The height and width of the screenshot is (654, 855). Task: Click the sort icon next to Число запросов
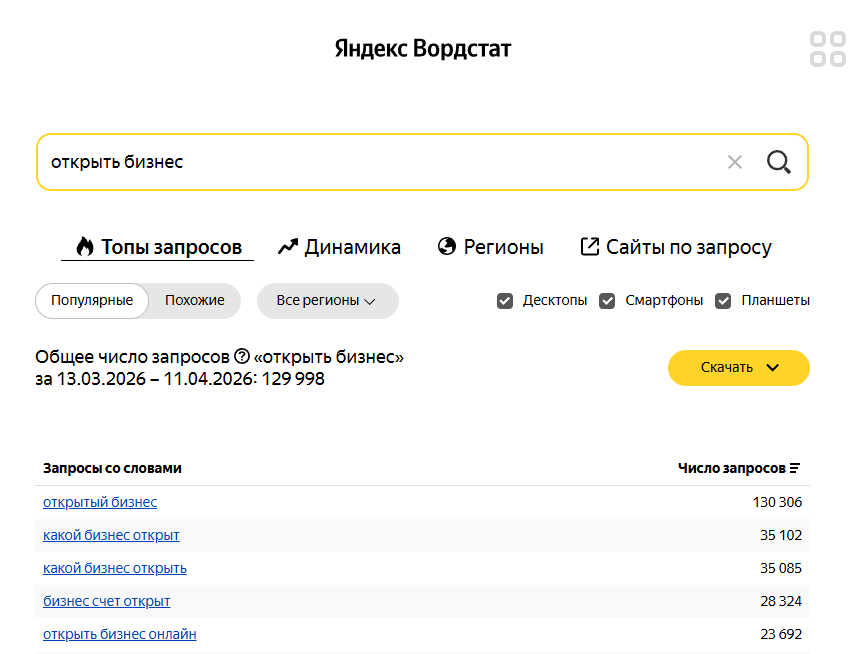[794, 468]
